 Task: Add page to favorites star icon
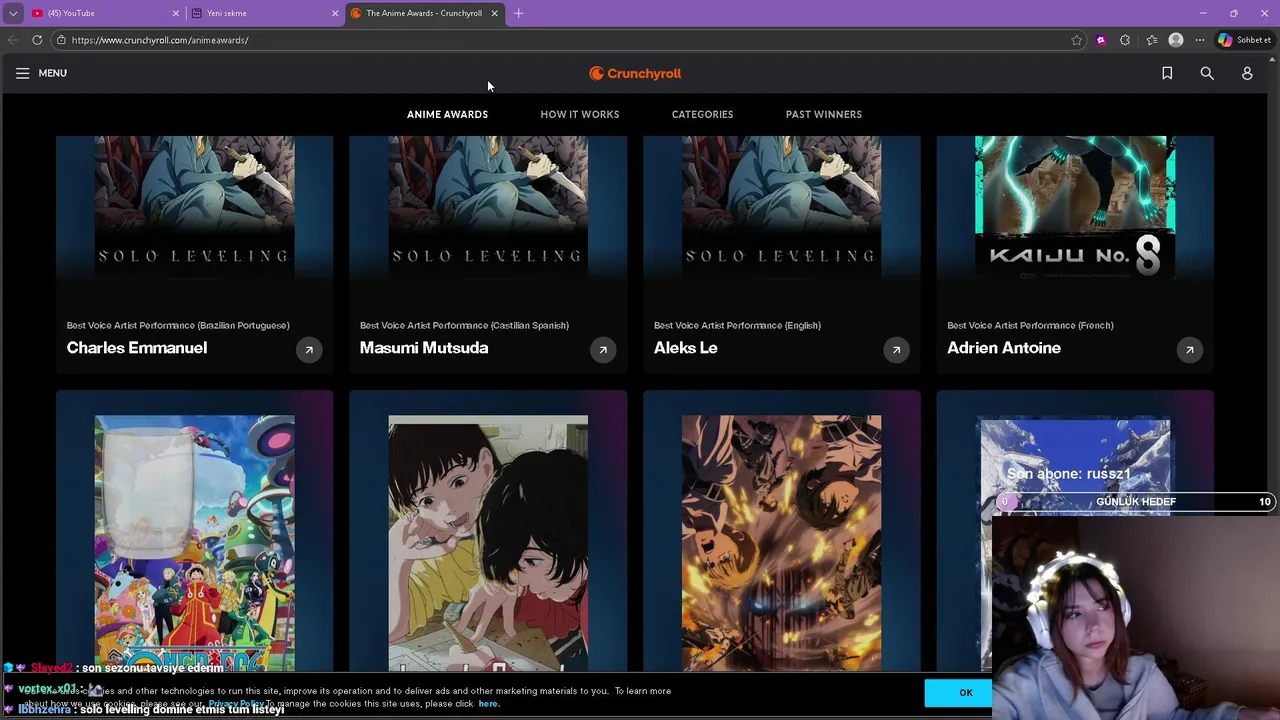pos(1077,40)
